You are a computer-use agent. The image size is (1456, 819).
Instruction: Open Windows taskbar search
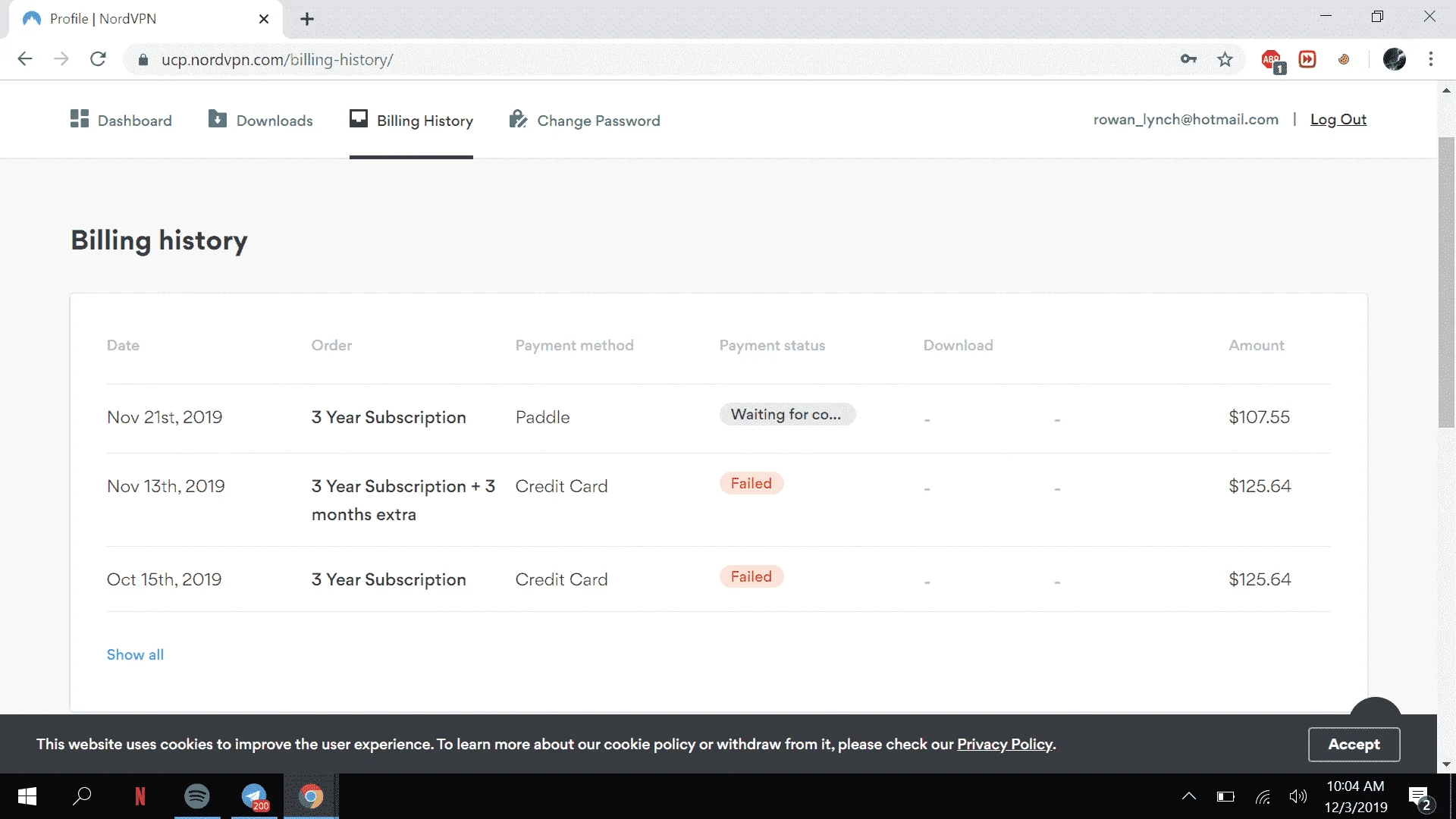tap(82, 796)
